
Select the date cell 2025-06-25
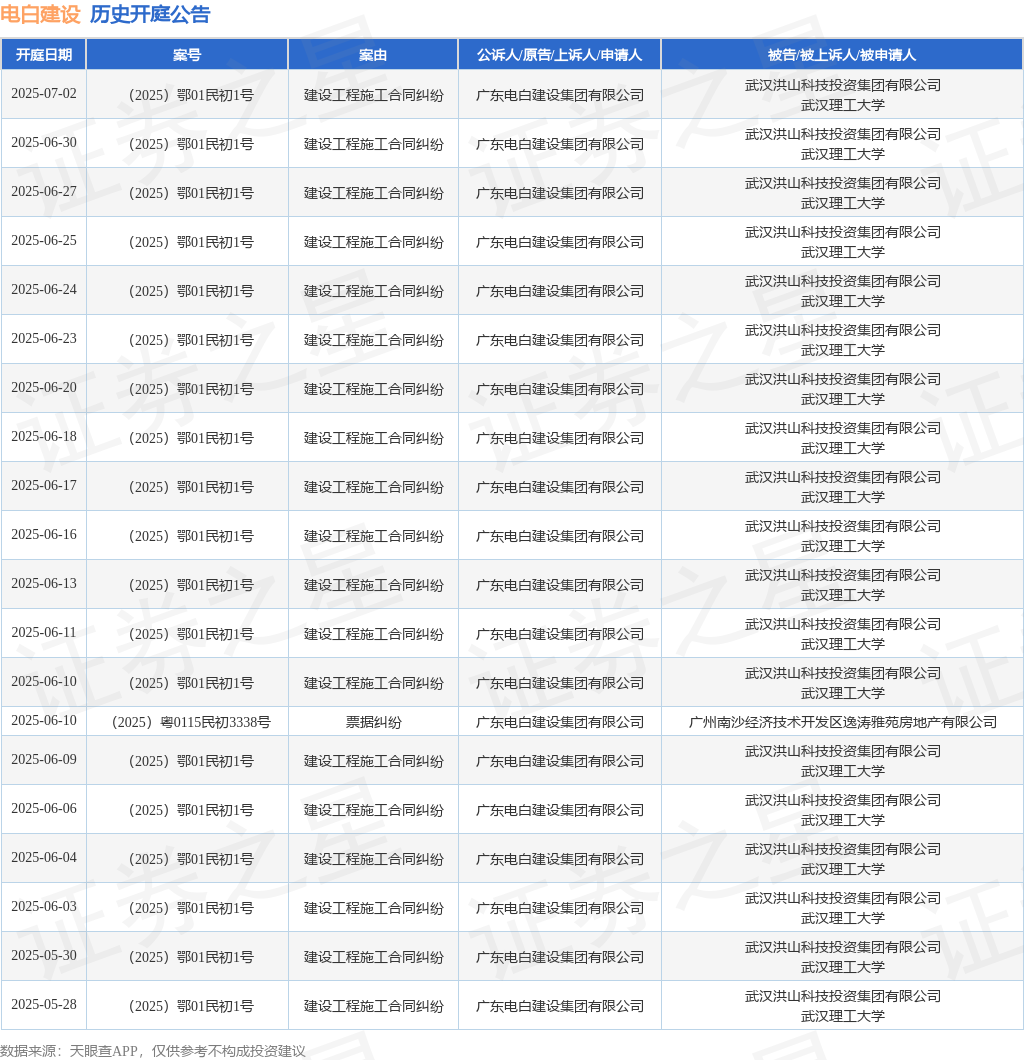click(44, 240)
